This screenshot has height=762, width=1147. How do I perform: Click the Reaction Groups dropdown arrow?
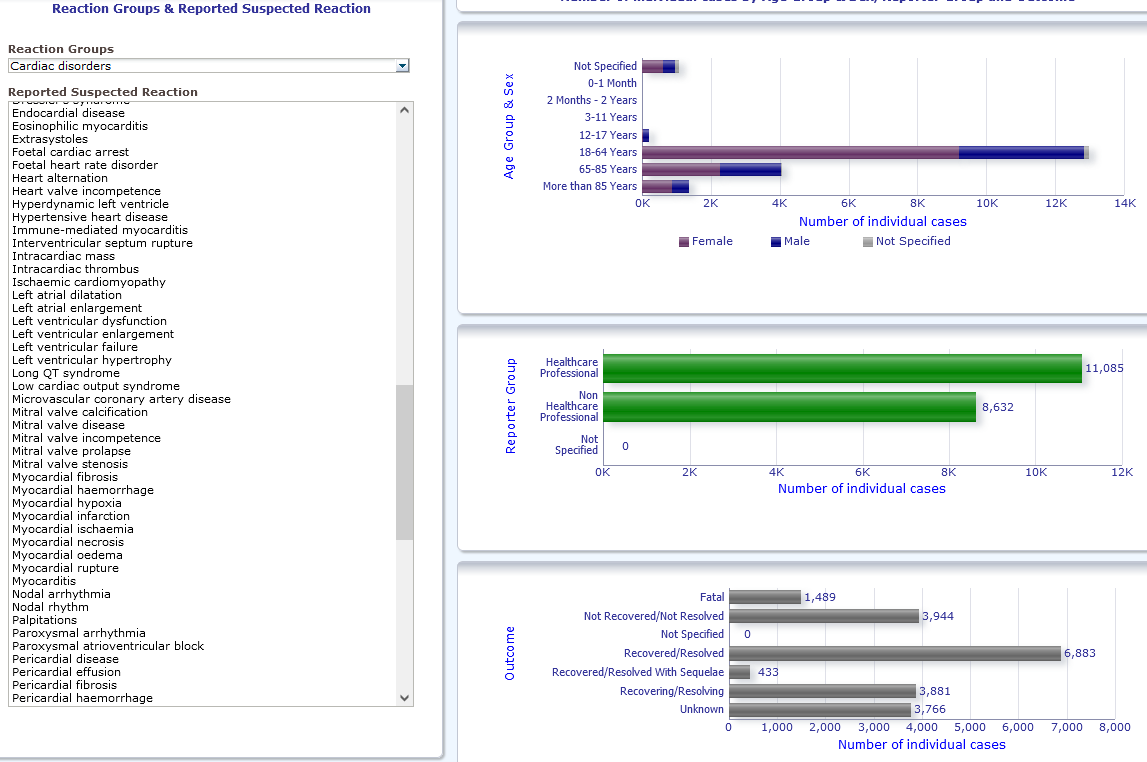402,66
